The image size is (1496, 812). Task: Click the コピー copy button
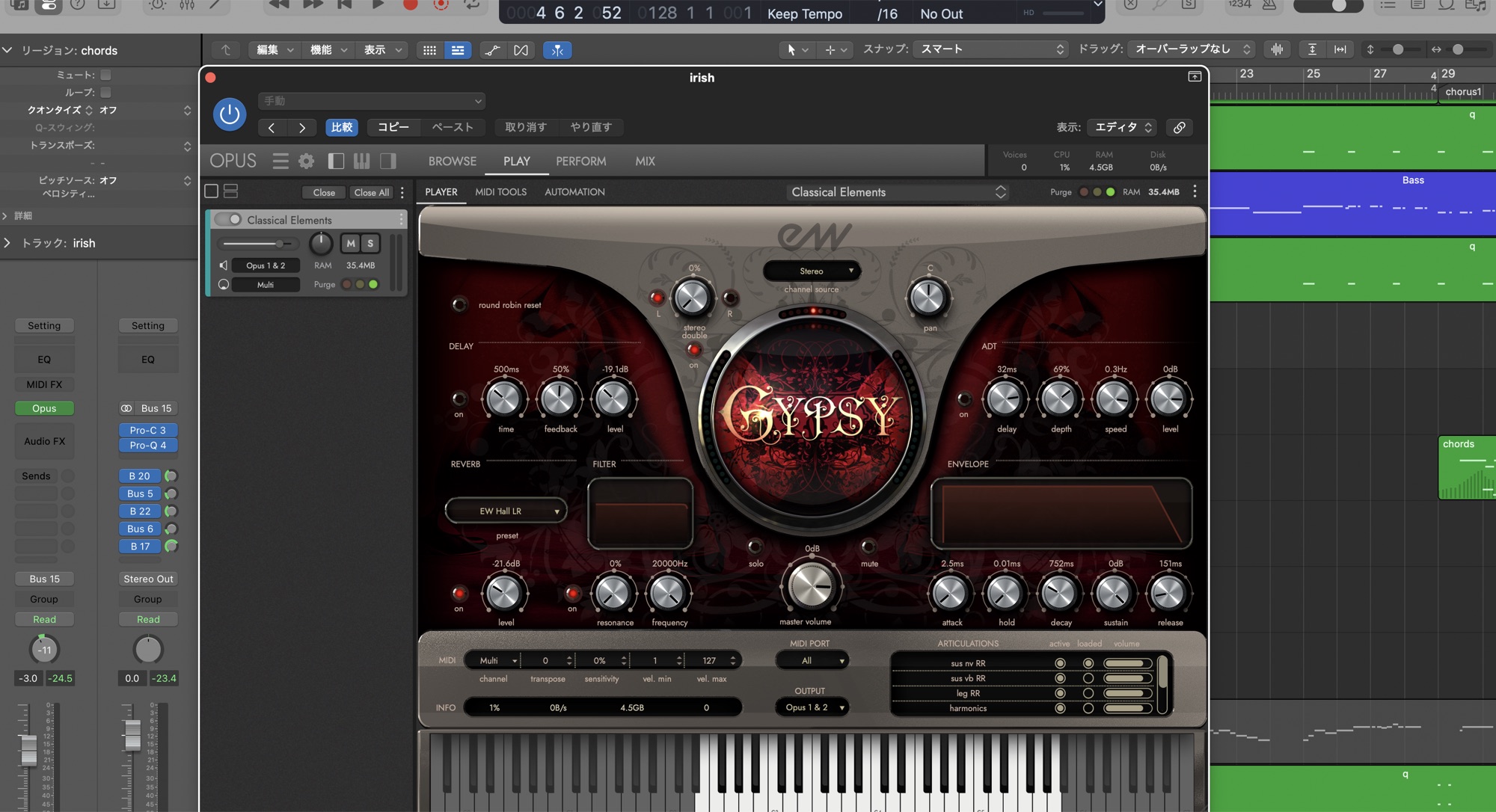tap(393, 127)
